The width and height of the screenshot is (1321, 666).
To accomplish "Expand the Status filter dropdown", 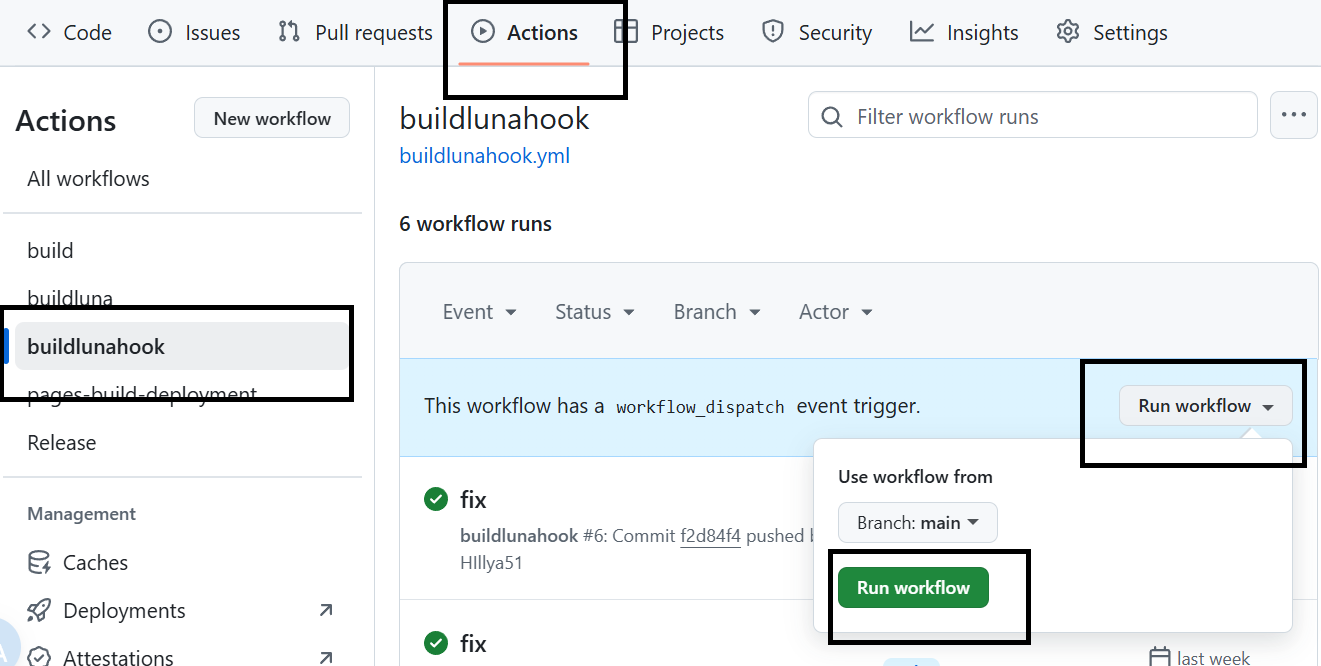I will point(595,312).
